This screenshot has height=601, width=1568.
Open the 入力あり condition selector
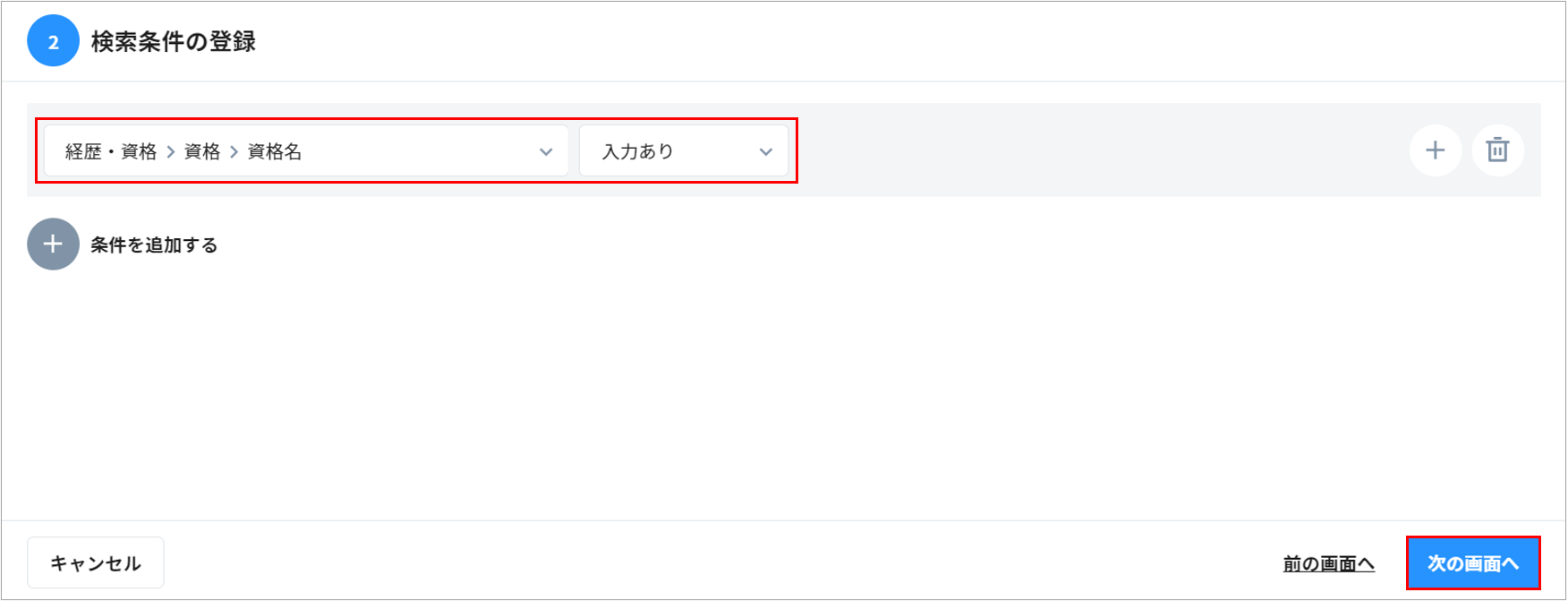click(x=683, y=151)
